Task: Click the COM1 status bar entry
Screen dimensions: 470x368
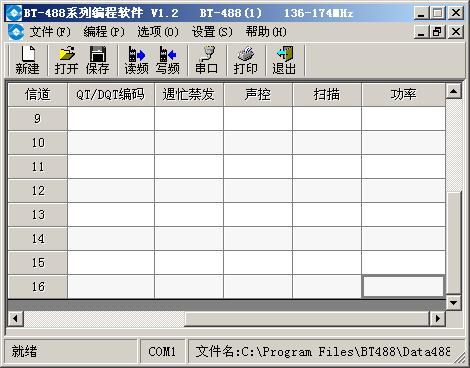Action: tap(162, 352)
